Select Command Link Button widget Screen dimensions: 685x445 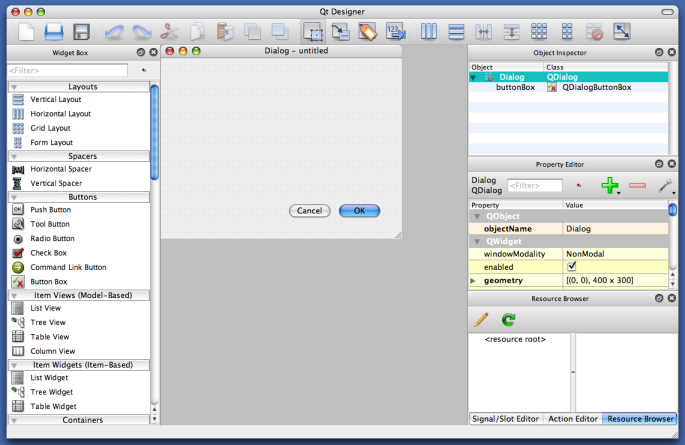coord(68,267)
